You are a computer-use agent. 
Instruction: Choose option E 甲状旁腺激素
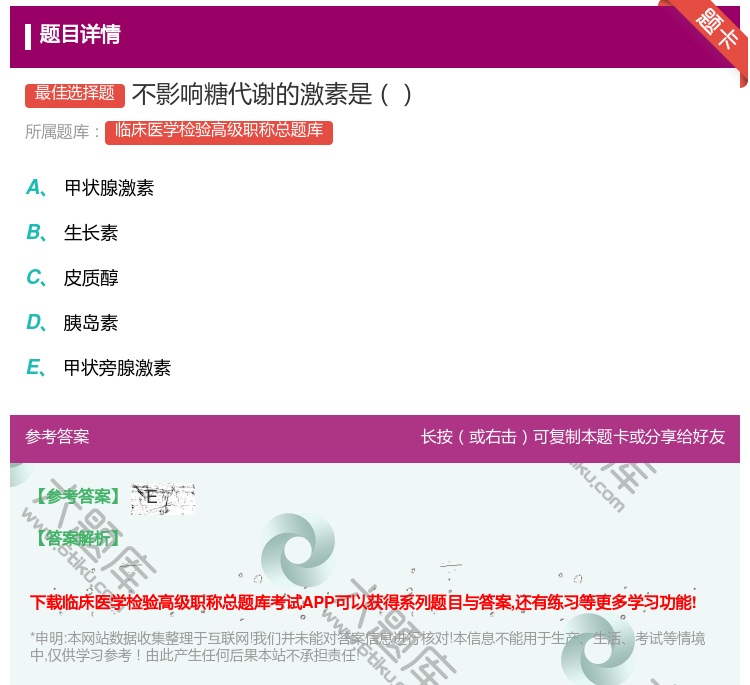(99, 368)
